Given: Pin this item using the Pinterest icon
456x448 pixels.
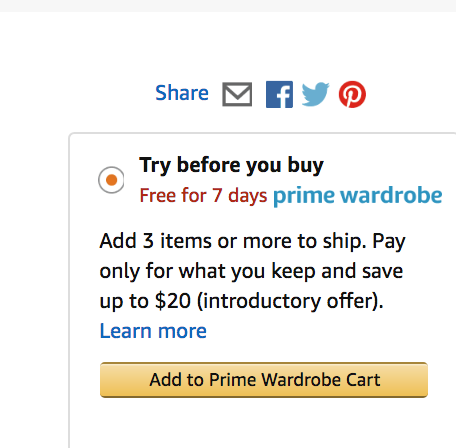Looking at the screenshot, I should tap(352, 94).
